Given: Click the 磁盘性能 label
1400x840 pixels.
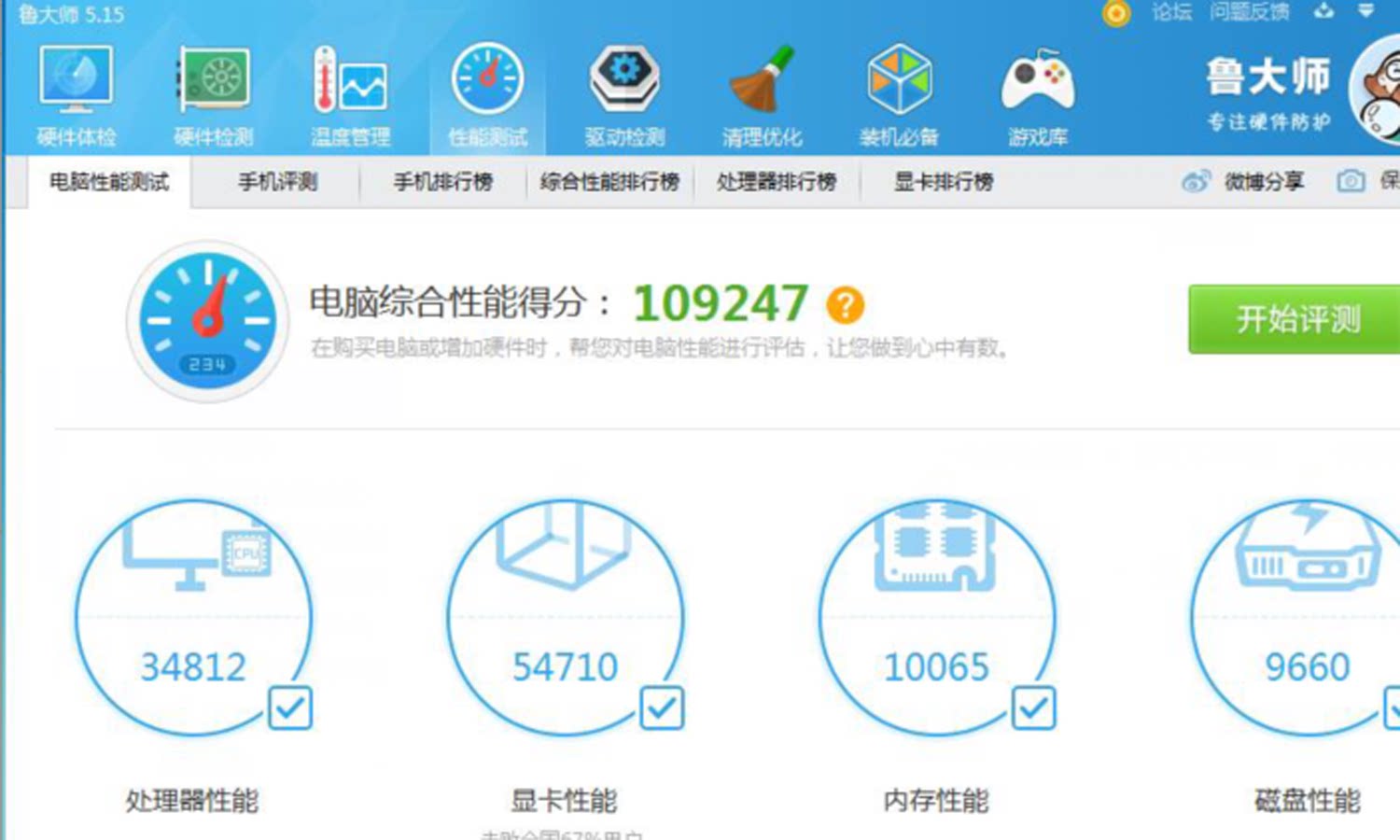Looking at the screenshot, I should pyautogui.click(x=1307, y=801).
